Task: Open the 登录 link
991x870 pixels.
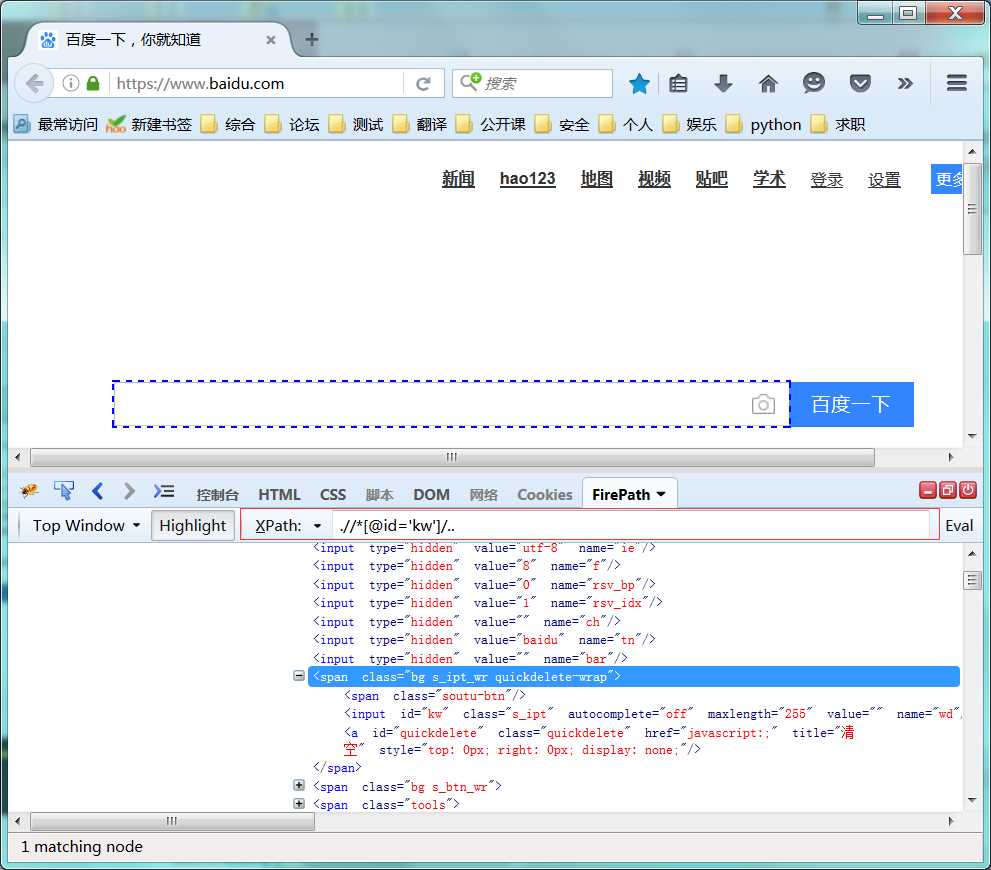Action: pos(827,180)
